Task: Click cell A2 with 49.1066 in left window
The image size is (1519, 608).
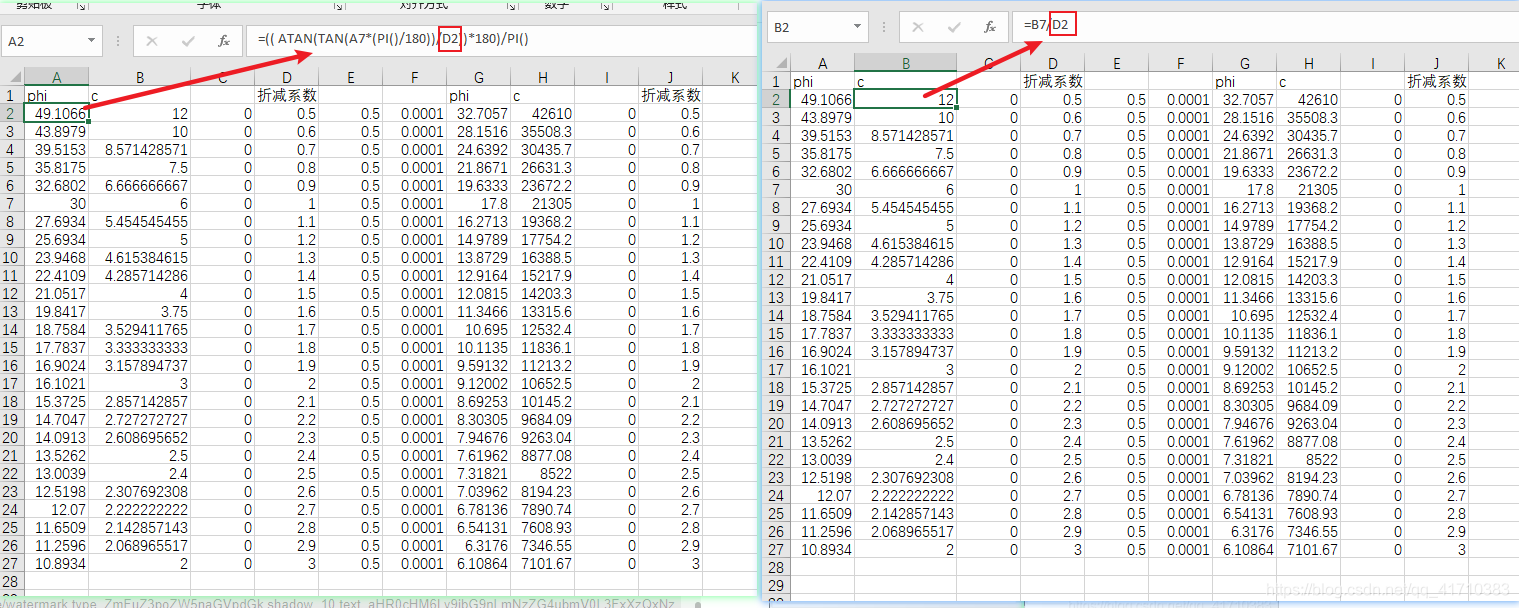Action: (56, 114)
